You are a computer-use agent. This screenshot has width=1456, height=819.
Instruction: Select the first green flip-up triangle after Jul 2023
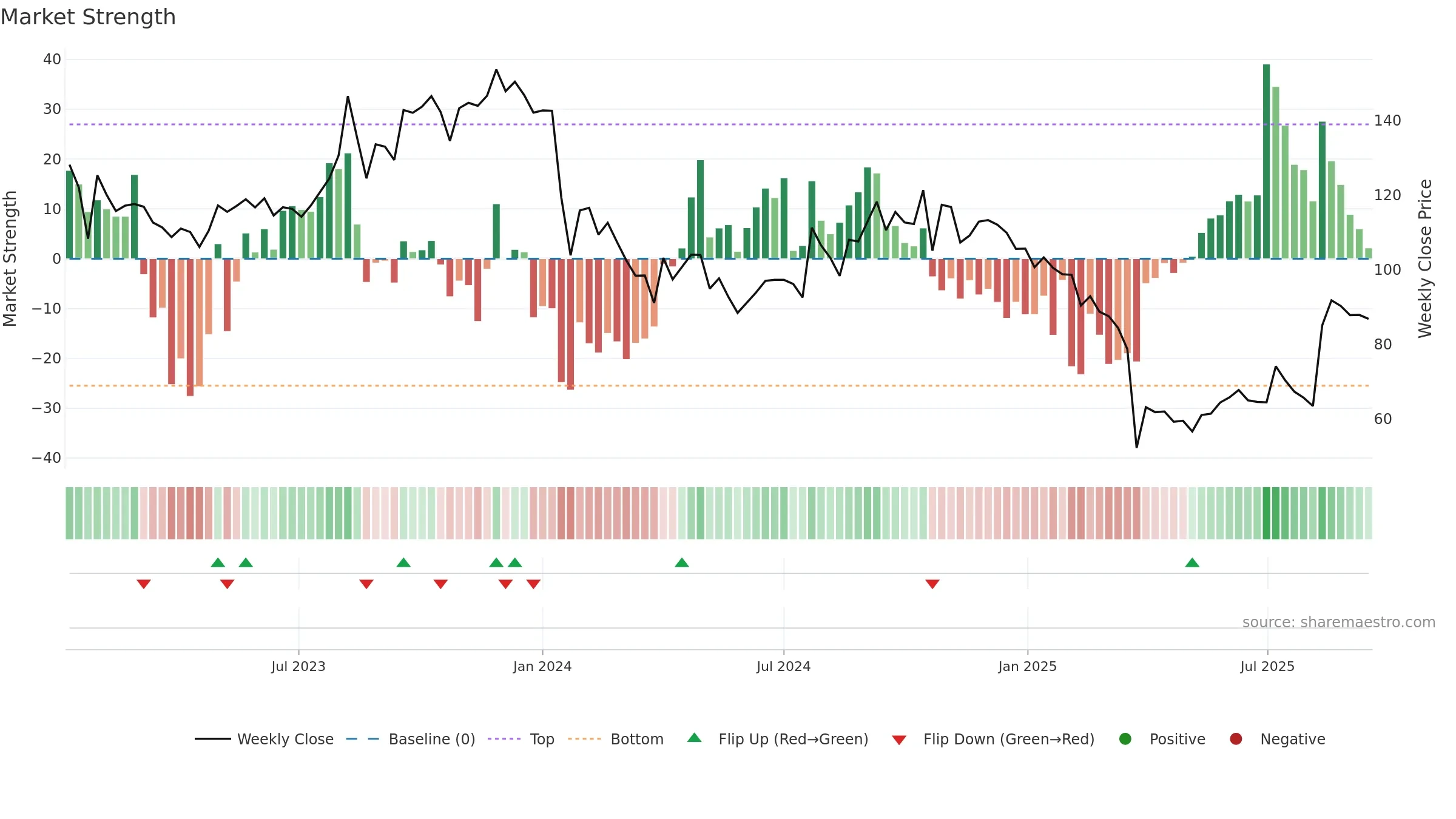tap(403, 562)
